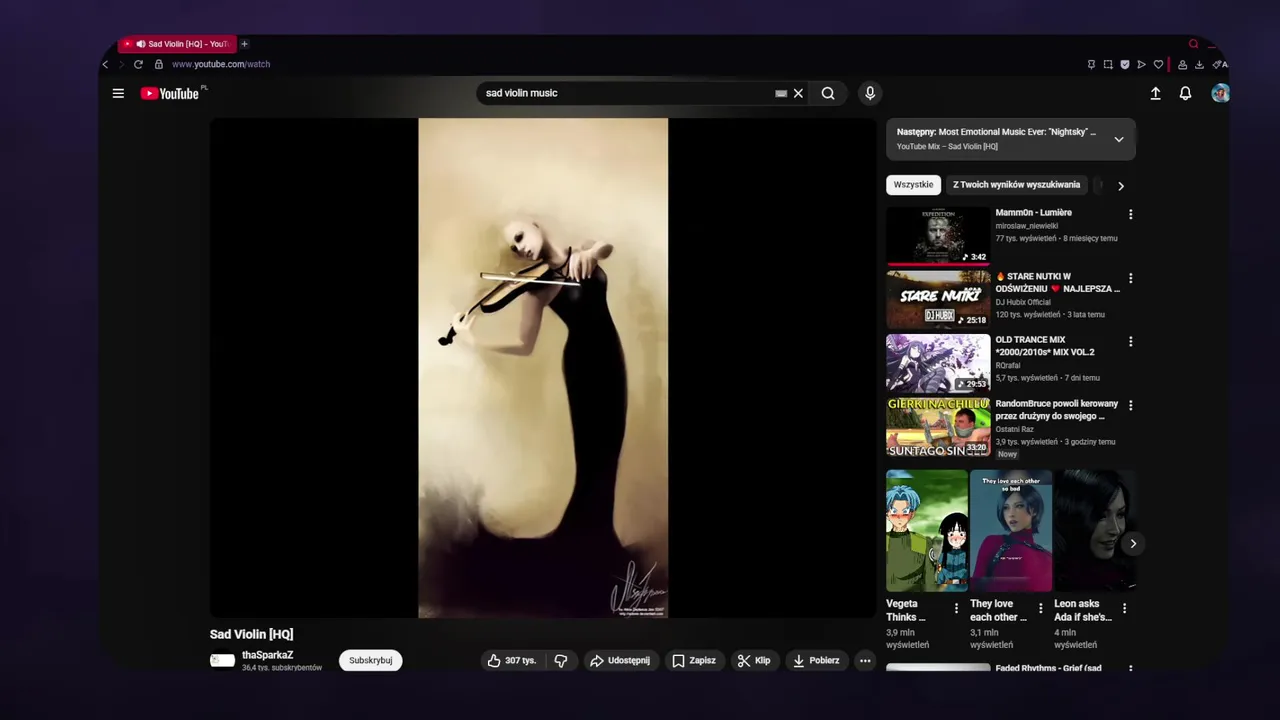
Task: Open options for 'Vegeta Thinks' short
Action: click(x=956, y=608)
